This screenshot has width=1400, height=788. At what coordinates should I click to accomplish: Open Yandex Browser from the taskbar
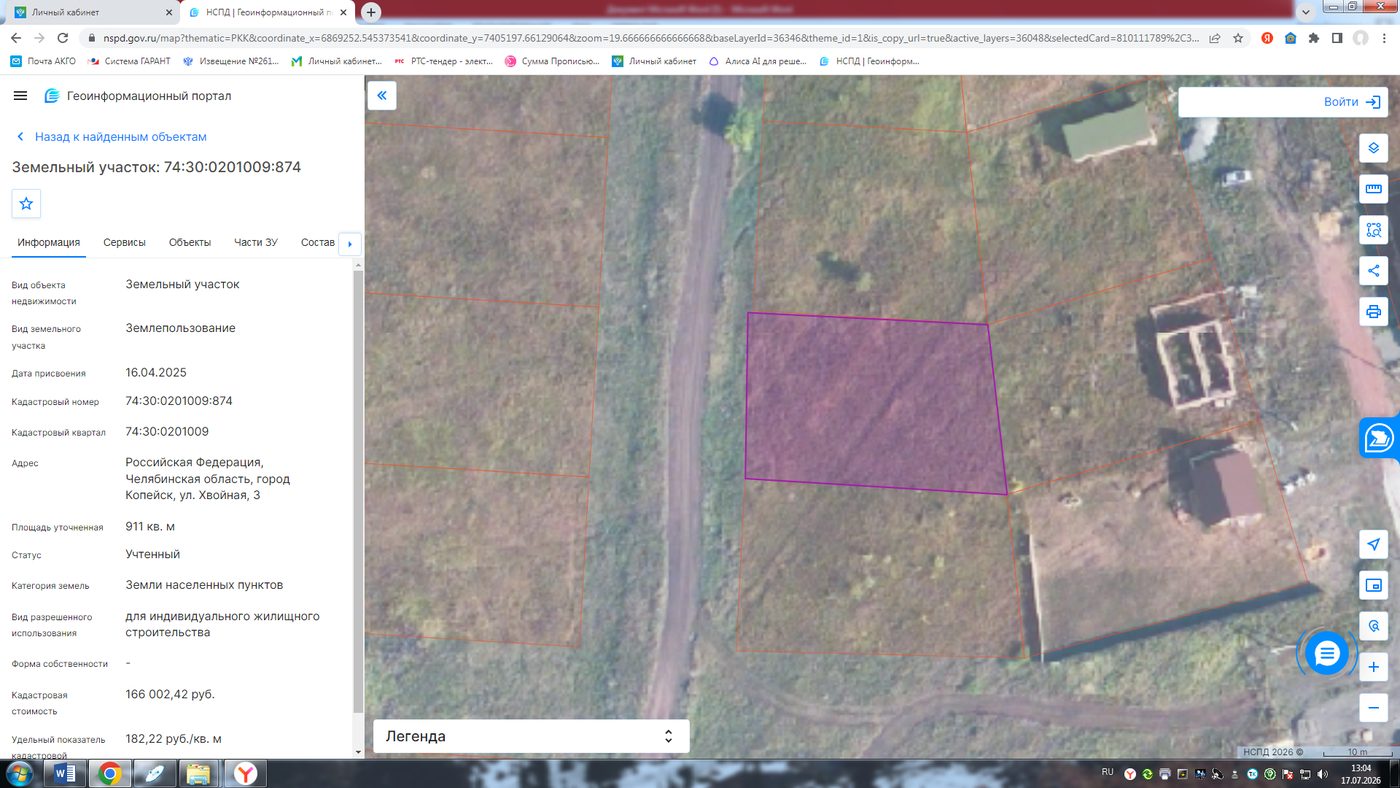[x=245, y=773]
